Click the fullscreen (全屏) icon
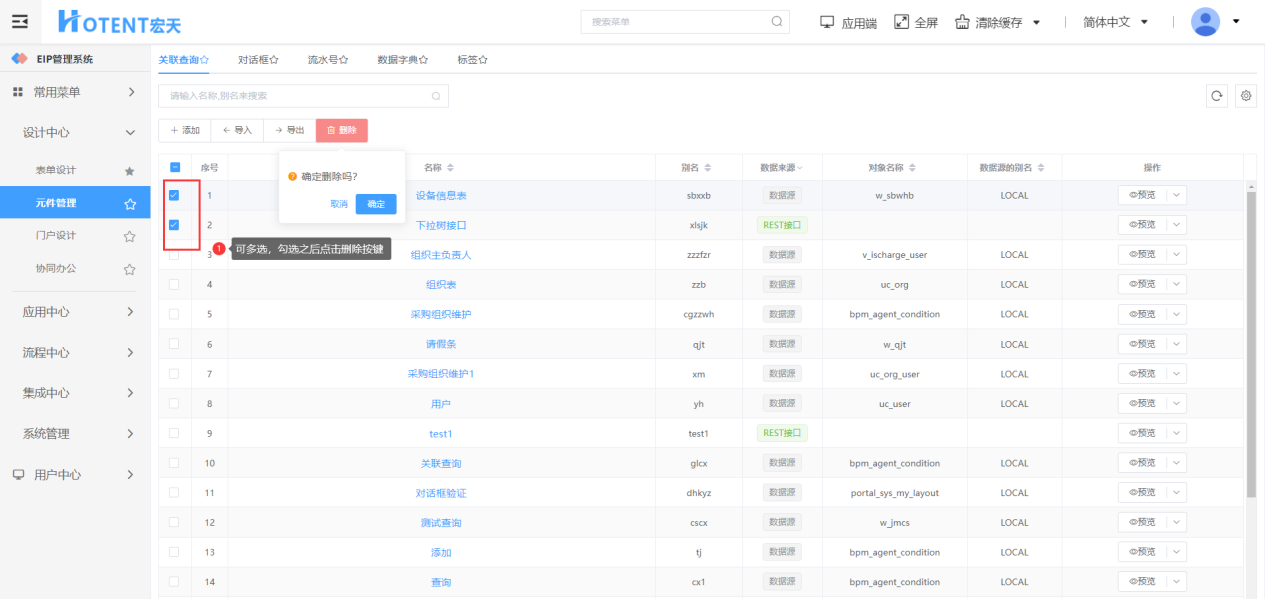This screenshot has width=1265, height=599. pos(901,22)
